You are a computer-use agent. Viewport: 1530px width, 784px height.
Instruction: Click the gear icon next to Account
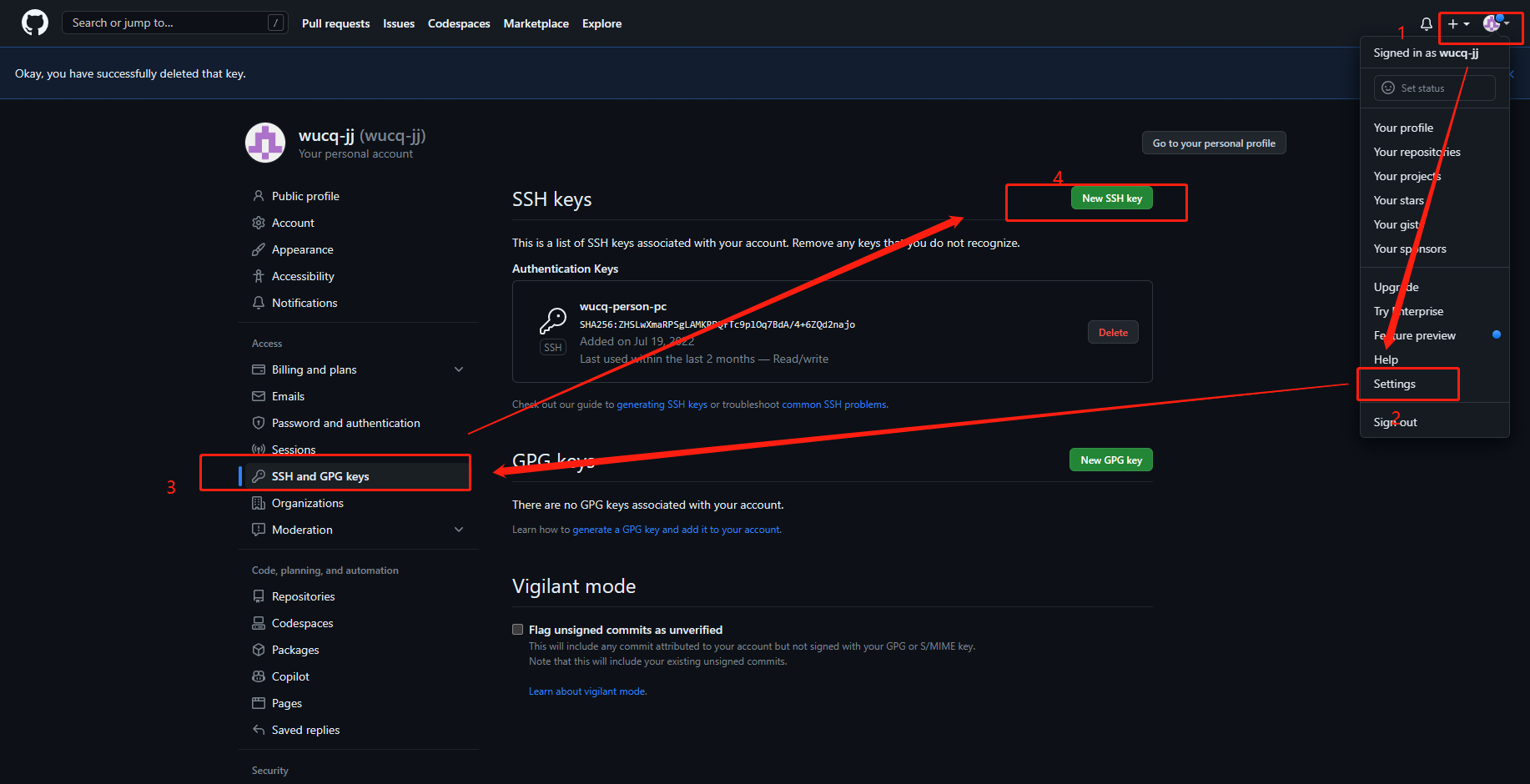pyautogui.click(x=259, y=223)
